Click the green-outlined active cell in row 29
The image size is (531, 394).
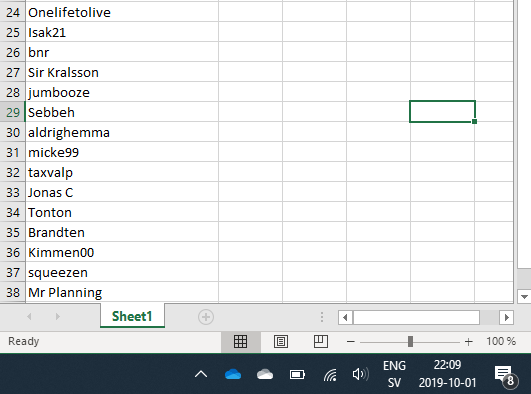click(x=442, y=111)
